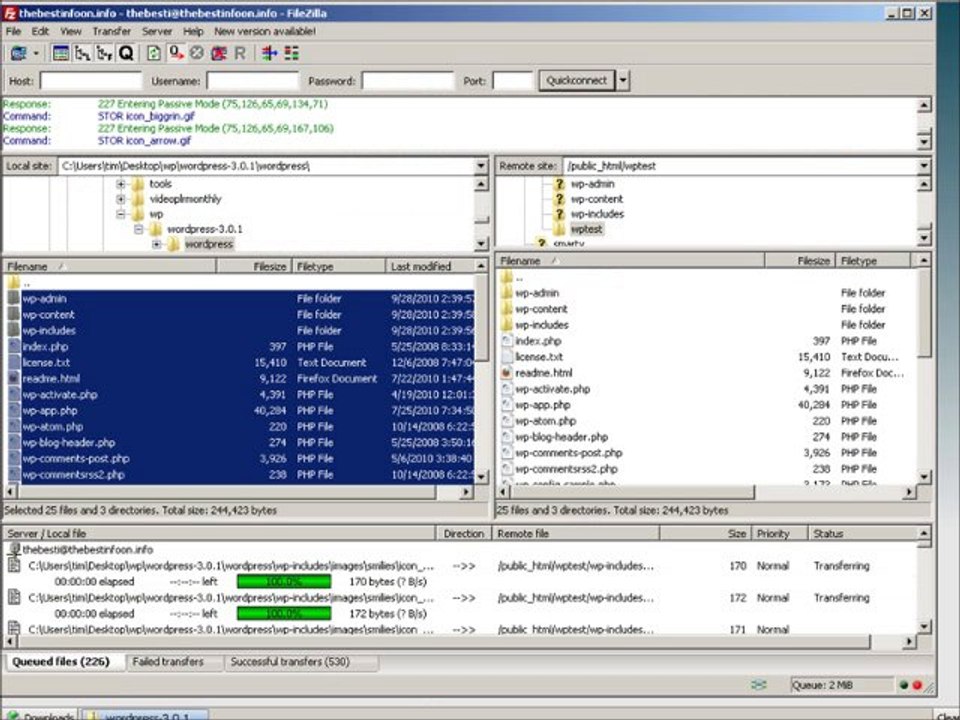The image size is (960, 720).
Task: Toggle the transfer queue display icon
Action: tap(126, 53)
